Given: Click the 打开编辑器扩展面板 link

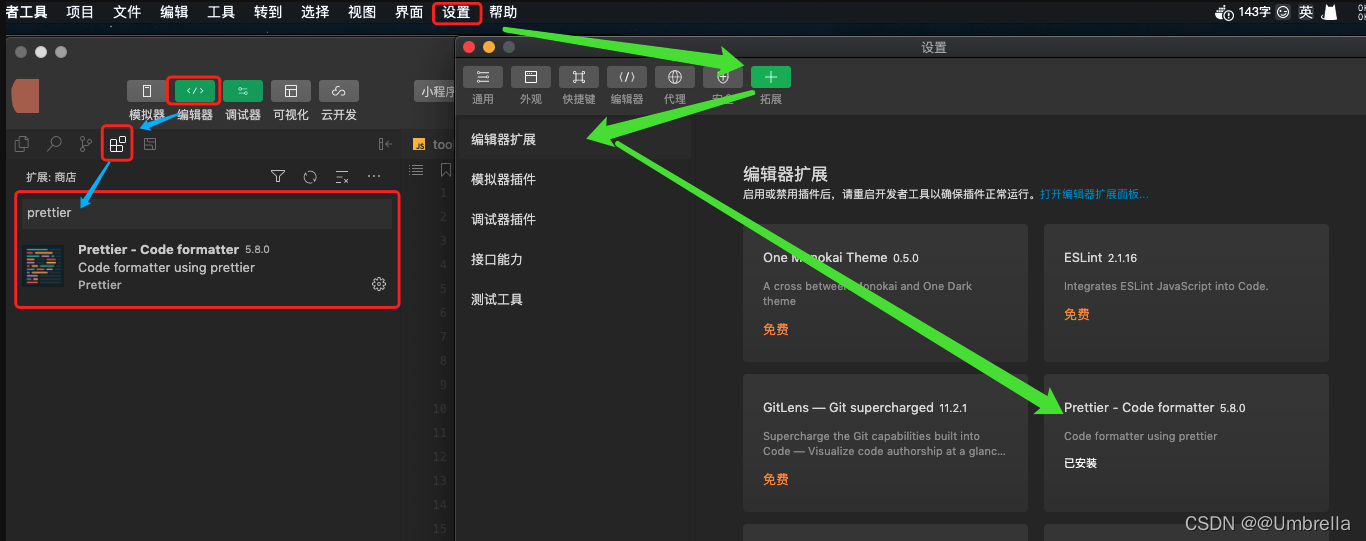Looking at the screenshot, I should tap(1094, 194).
